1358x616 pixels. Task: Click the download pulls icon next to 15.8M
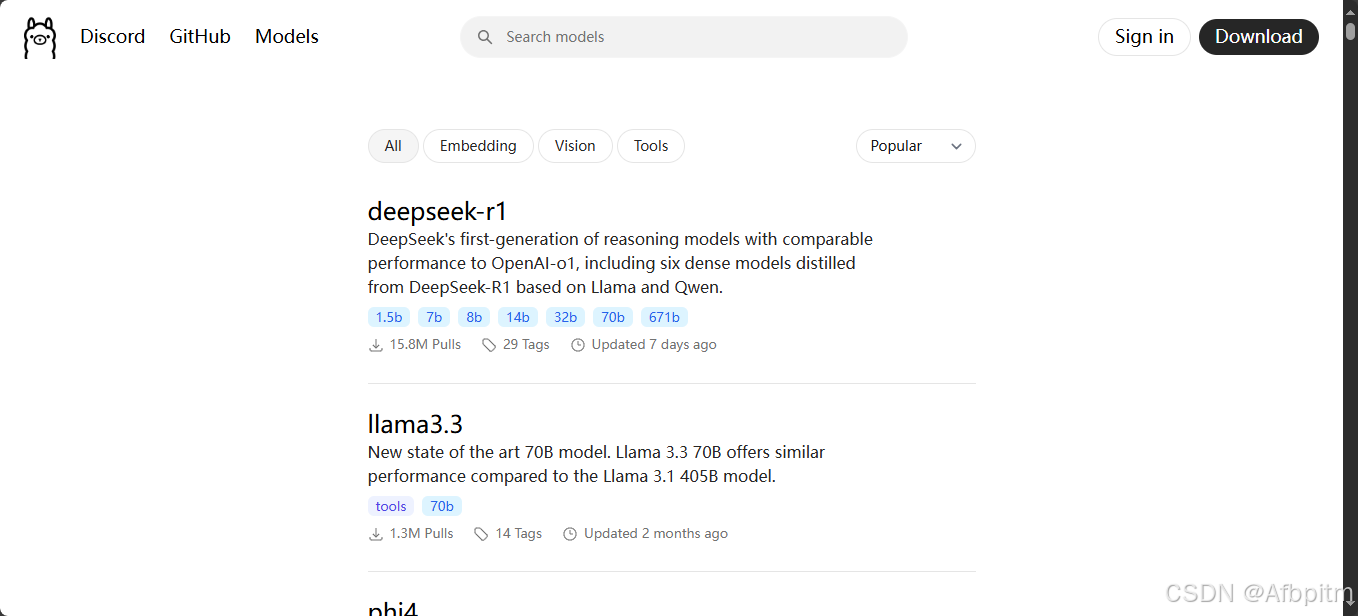coord(375,344)
